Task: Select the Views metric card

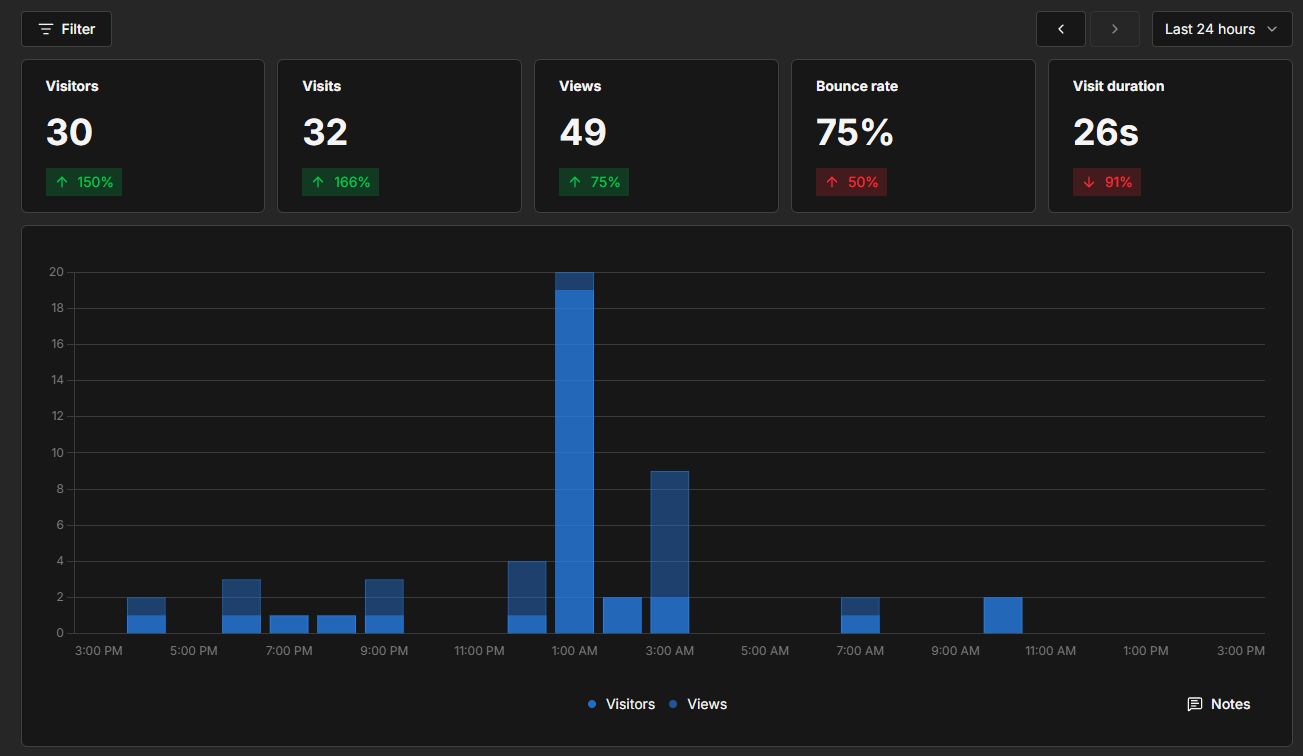Action: (x=656, y=136)
